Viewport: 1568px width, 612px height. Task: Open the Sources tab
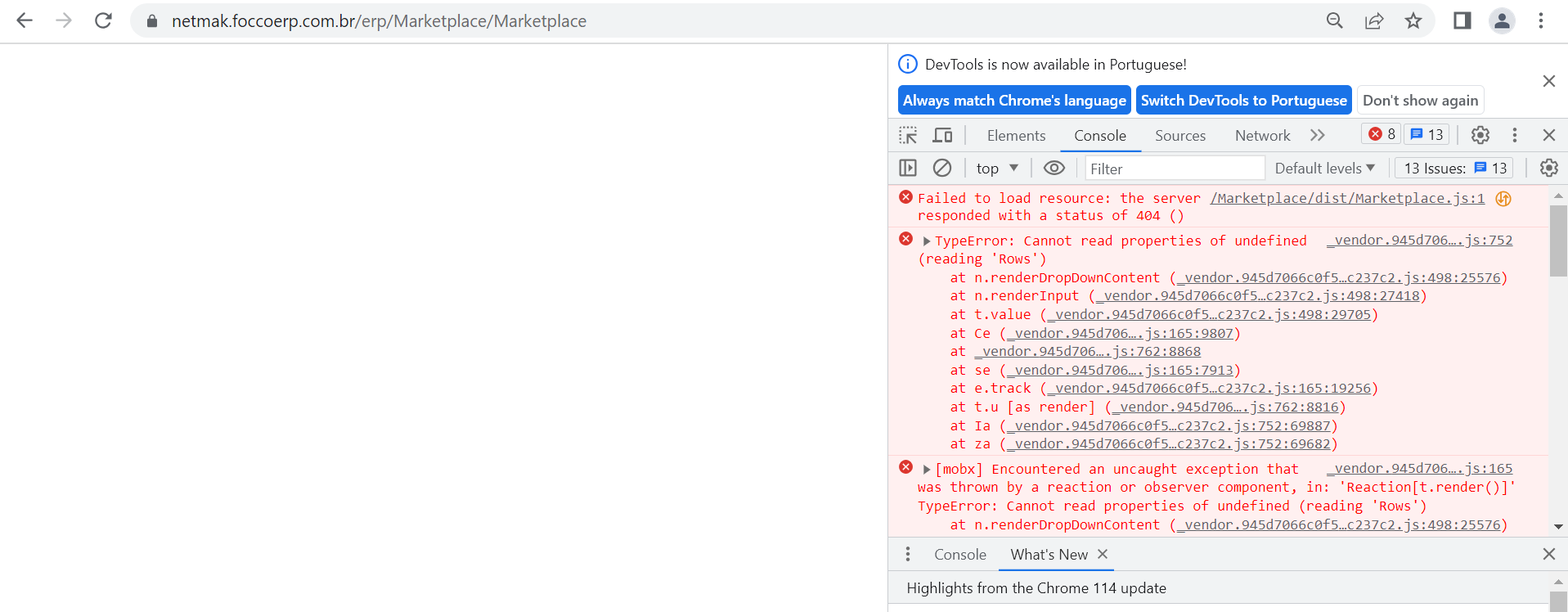click(1180, 136)
